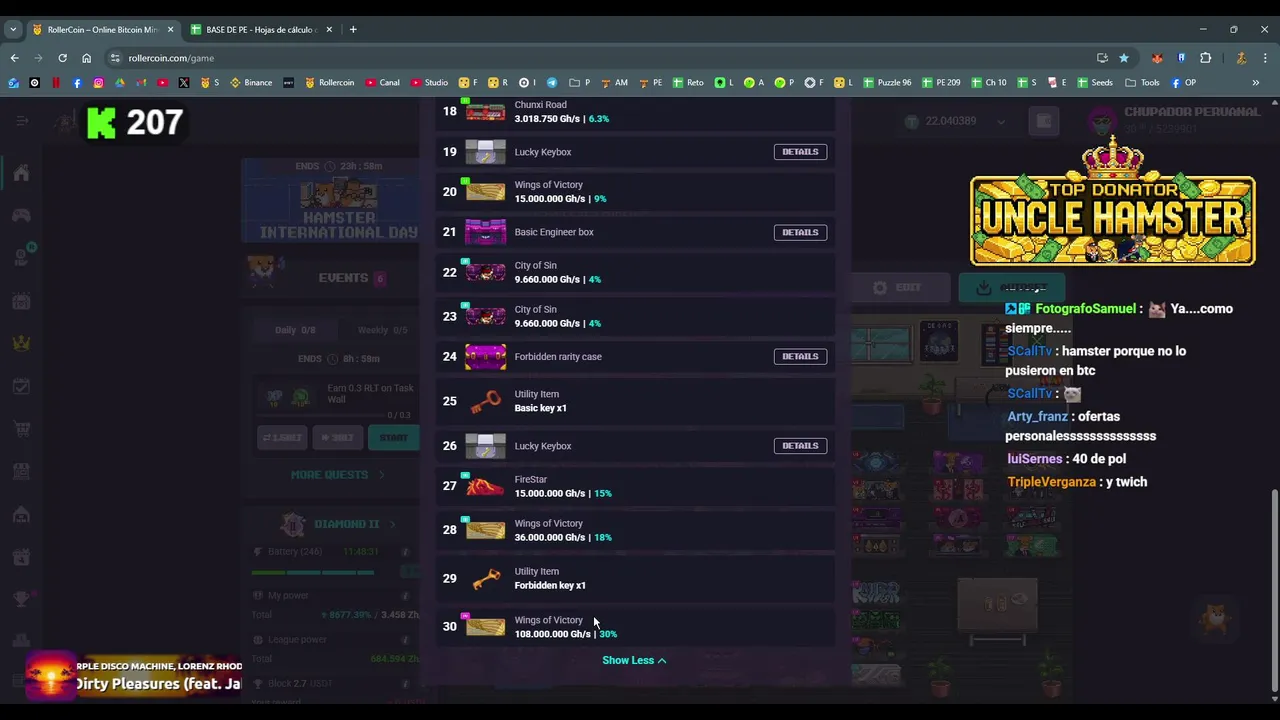This screenshot has height=720, width=1280.
Task: Open the Facebook bookmark icon
Action: (x=77, y=83)
